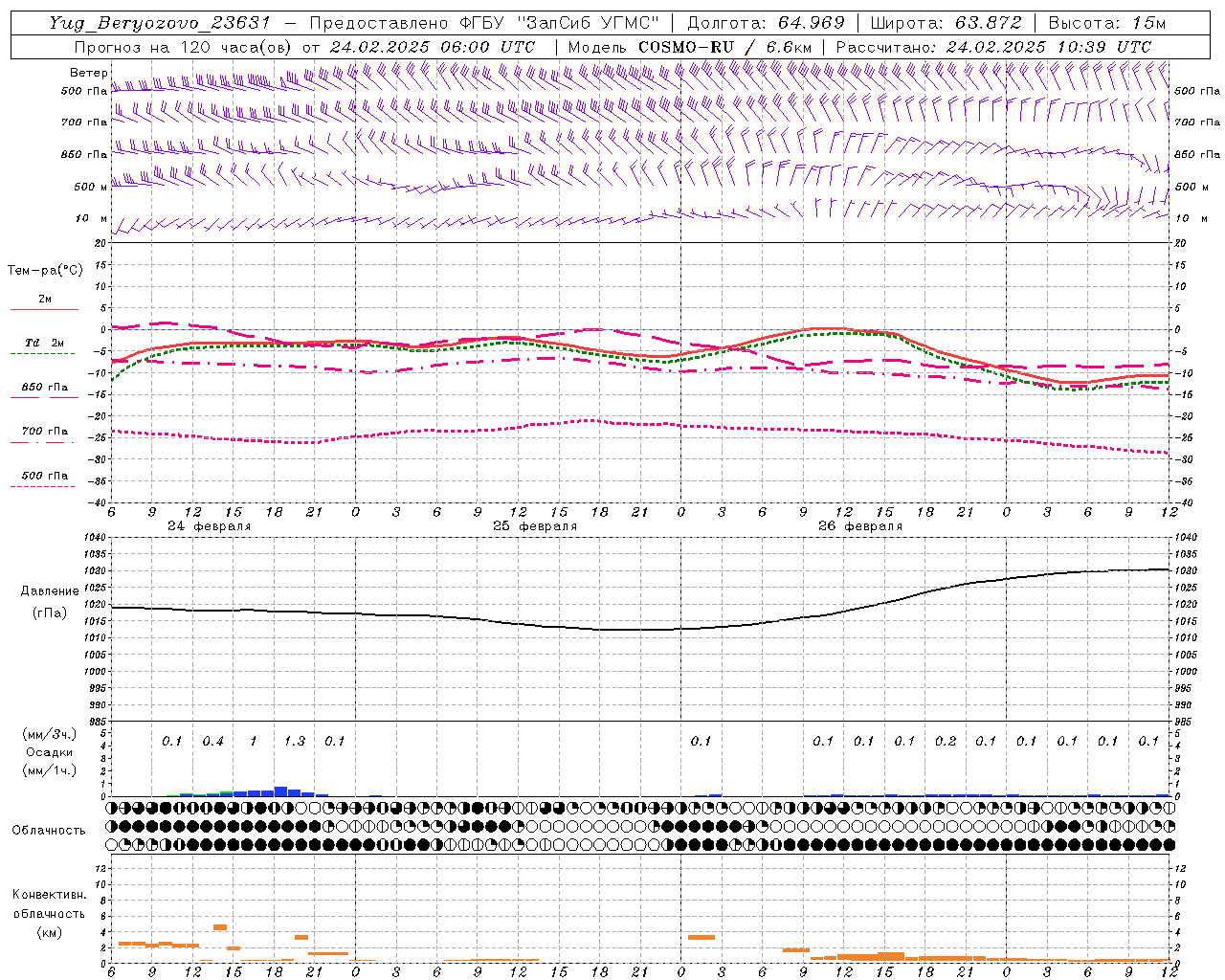
Task: Click the Конвективн. облачность label
Action: pos(49,904)
